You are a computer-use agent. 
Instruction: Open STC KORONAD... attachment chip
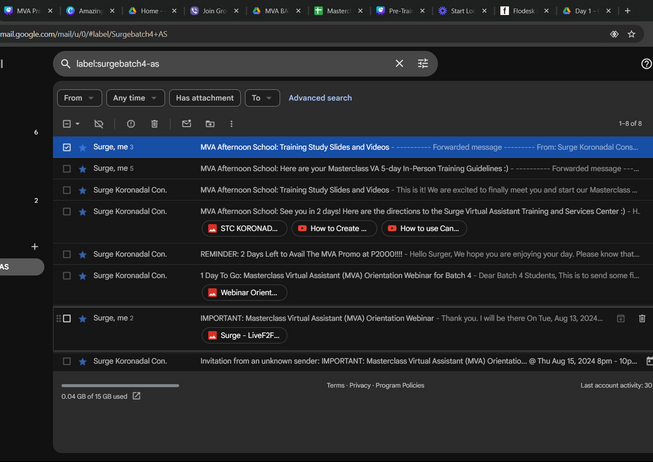click(x=244, y=228)
